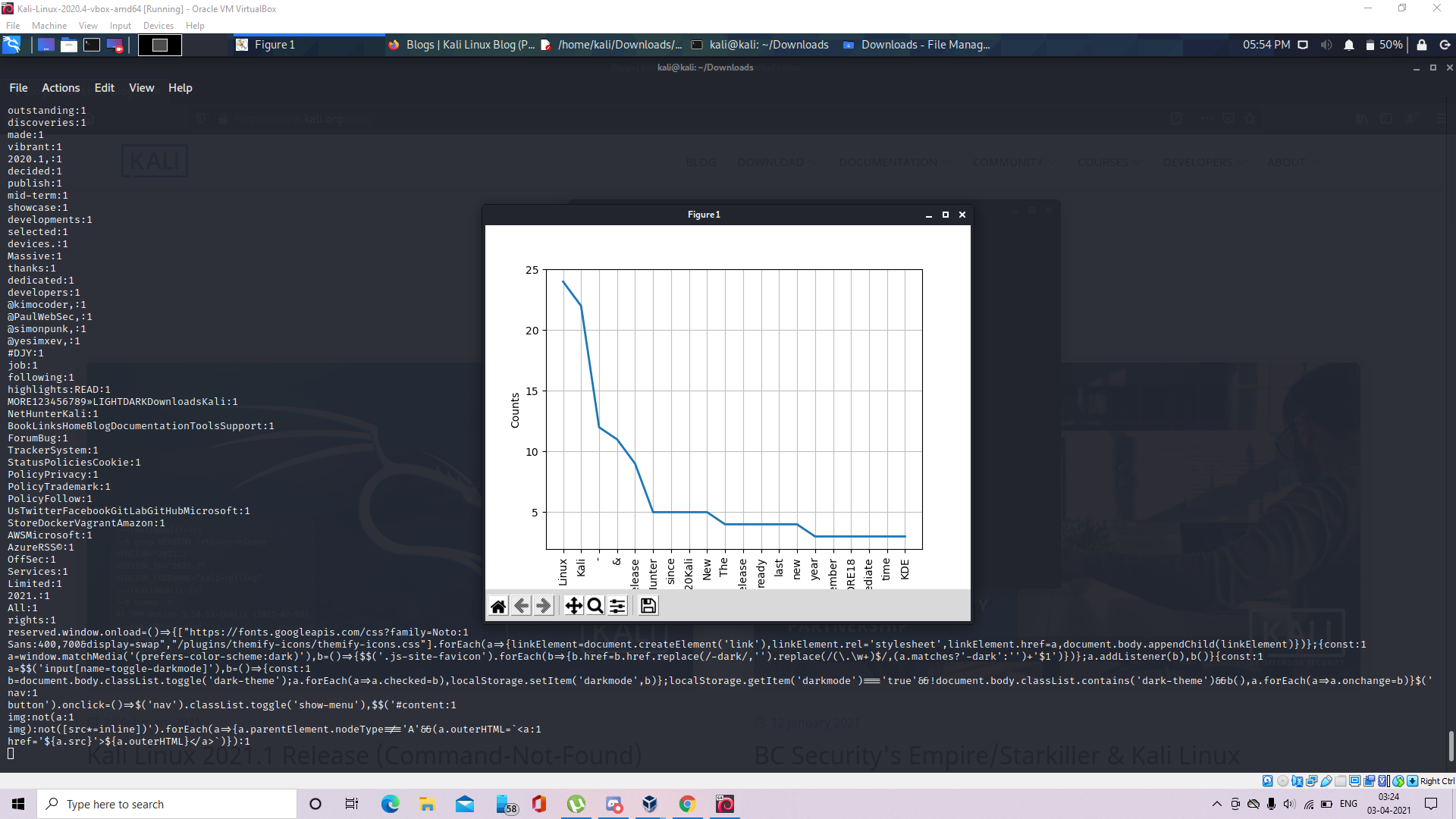Click the Windows search box on the taskbar
Viewport: 1456px width, 819px height.
(x=167, y=804)
